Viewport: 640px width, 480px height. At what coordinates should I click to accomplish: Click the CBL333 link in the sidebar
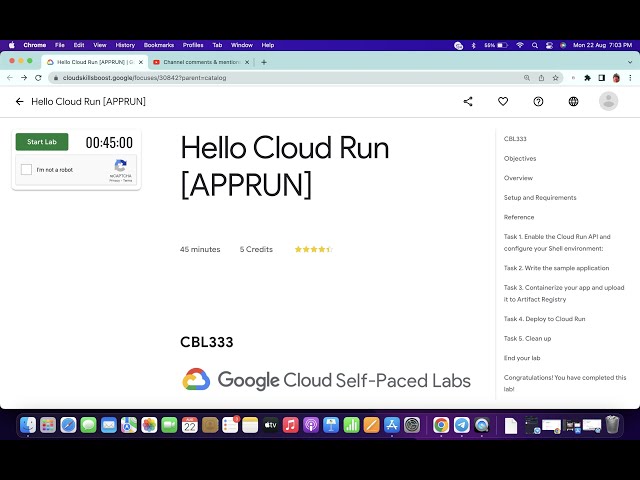pos(515,139)
